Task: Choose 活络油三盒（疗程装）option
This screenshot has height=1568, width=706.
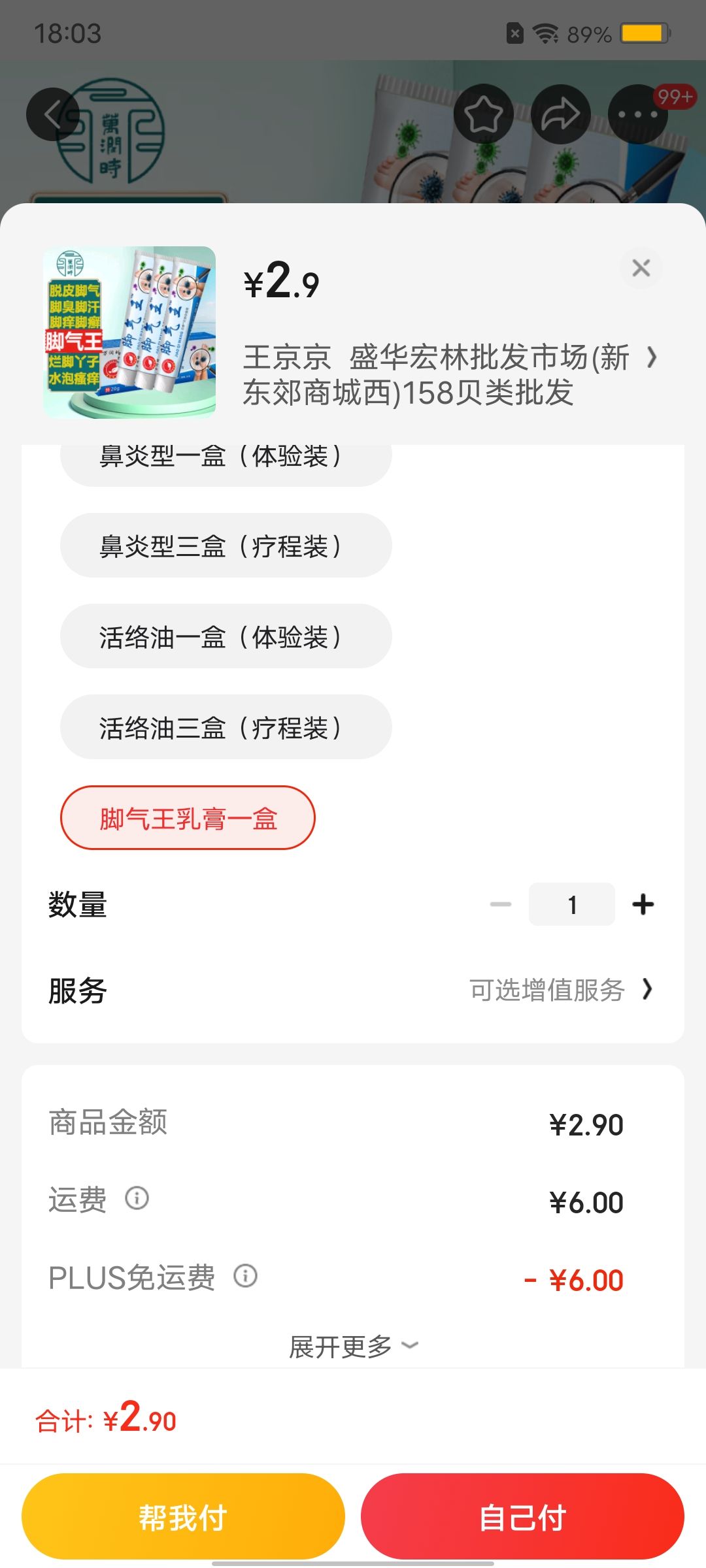Action: click(x=226, y=727)
